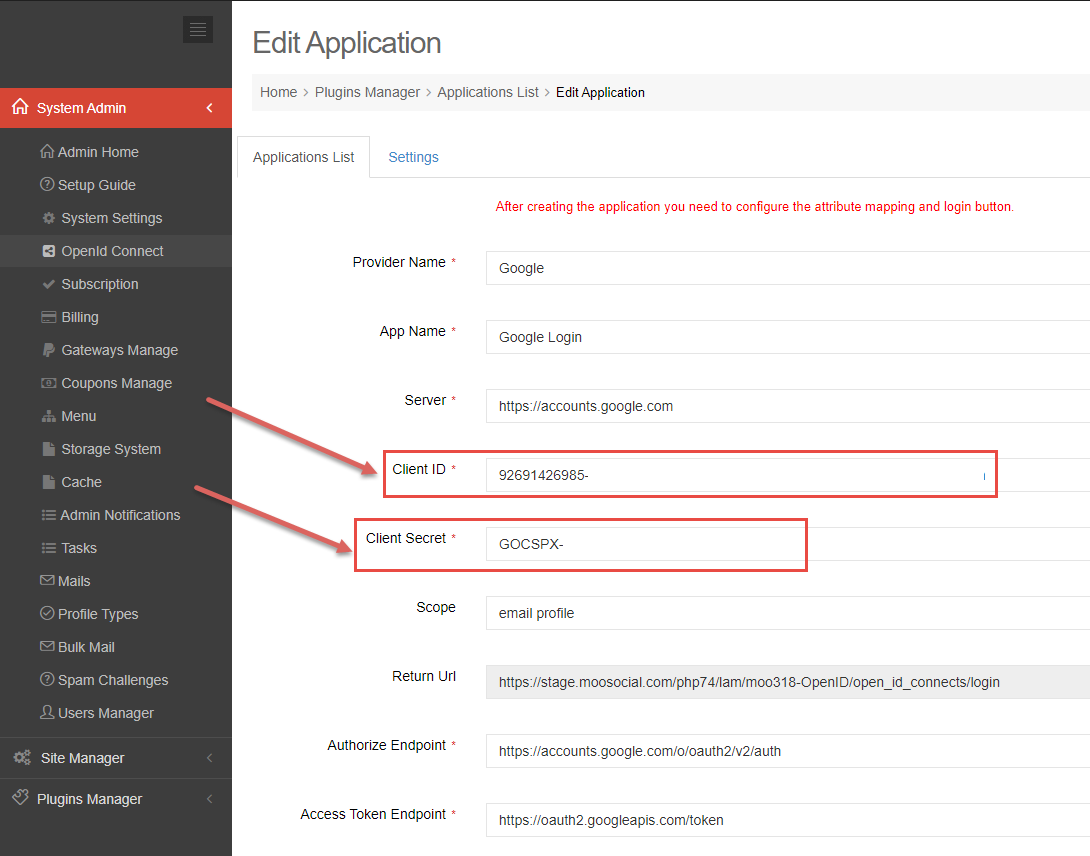Image resolution: width=1090 pixels, height=856 pixels.
Task: Switch to the Settings tab
Action: 413,157
